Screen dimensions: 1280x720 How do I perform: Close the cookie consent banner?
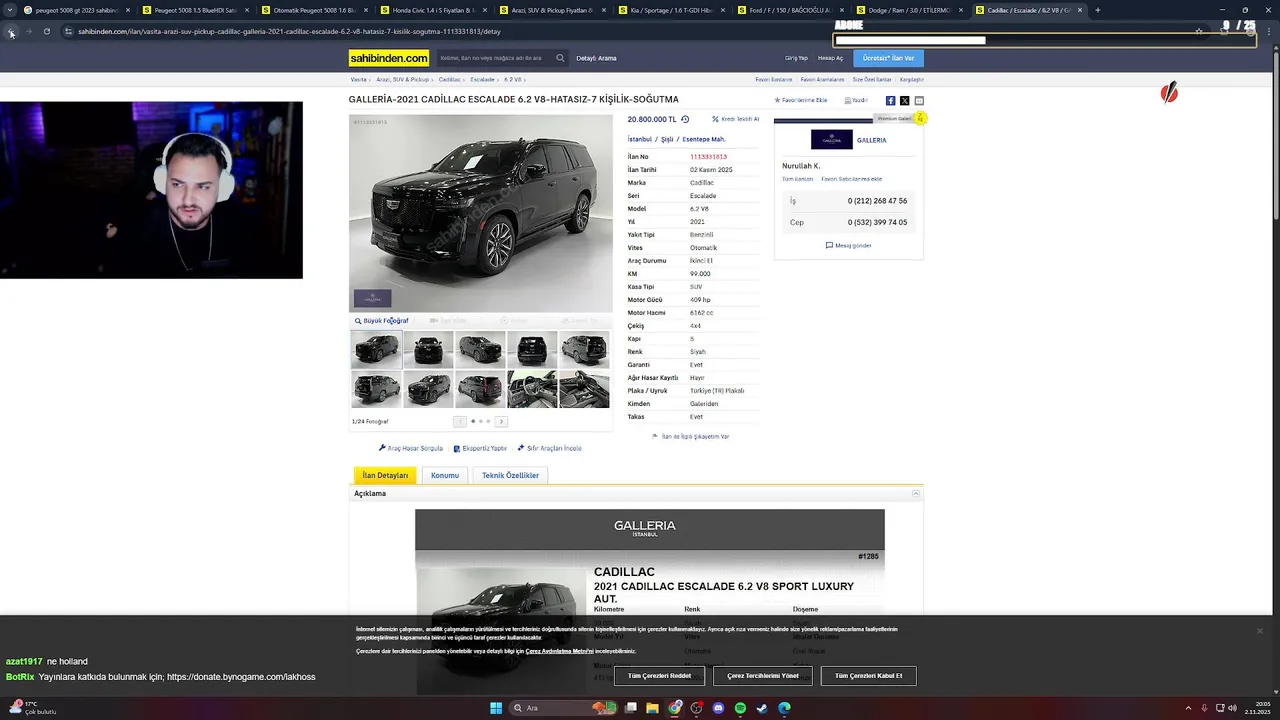pos(1259,631)
